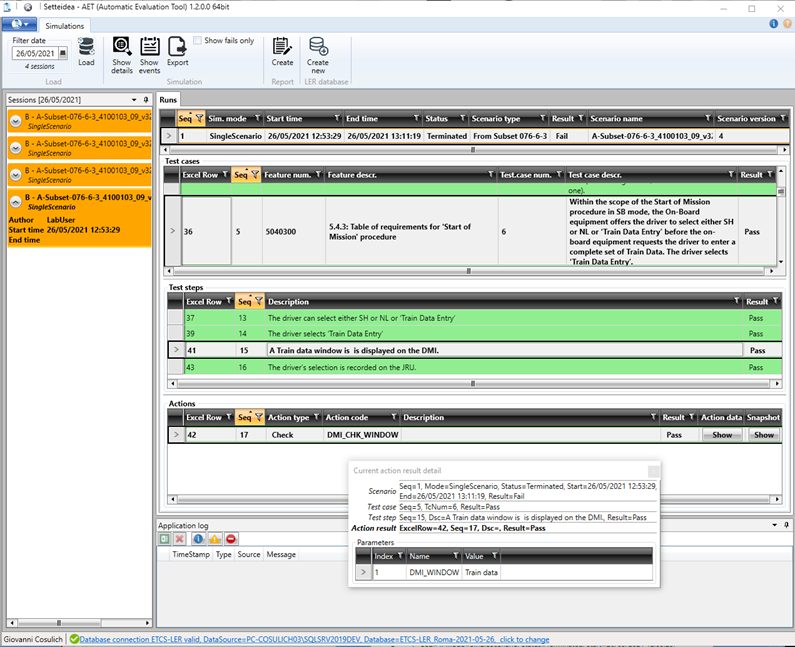Clear the log with the red X icon
Screen dimensions: 795x647
(x=179, y=539)
